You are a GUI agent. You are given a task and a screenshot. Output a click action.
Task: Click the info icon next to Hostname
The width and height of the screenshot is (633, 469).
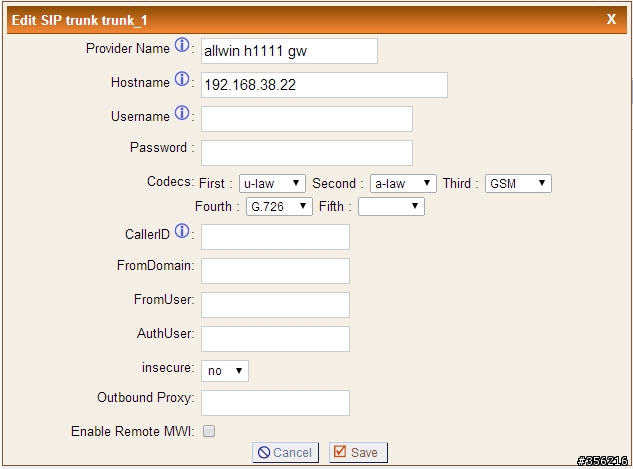pyautogui.click(x=182, y=79)
